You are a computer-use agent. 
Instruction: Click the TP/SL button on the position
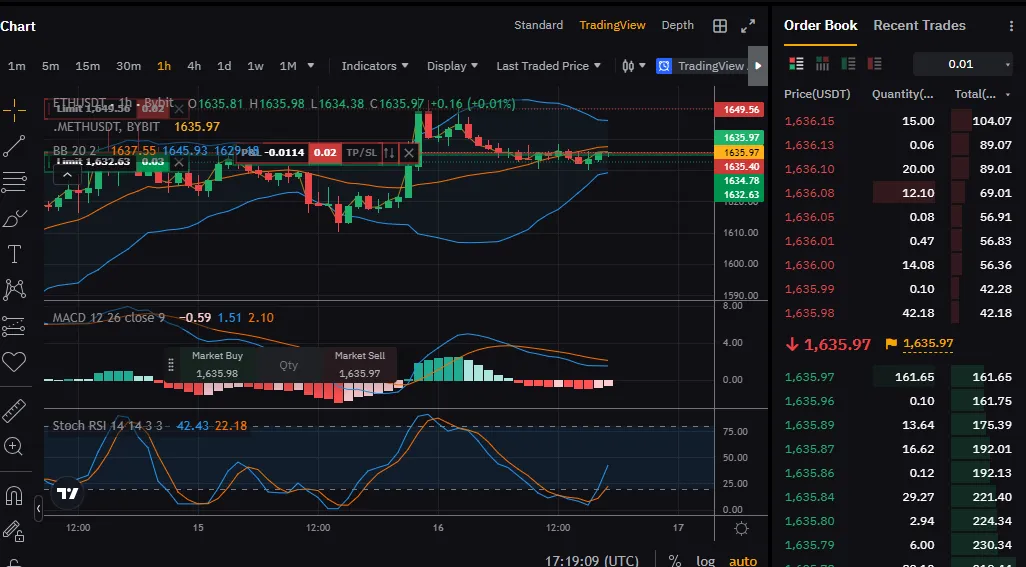362,153
